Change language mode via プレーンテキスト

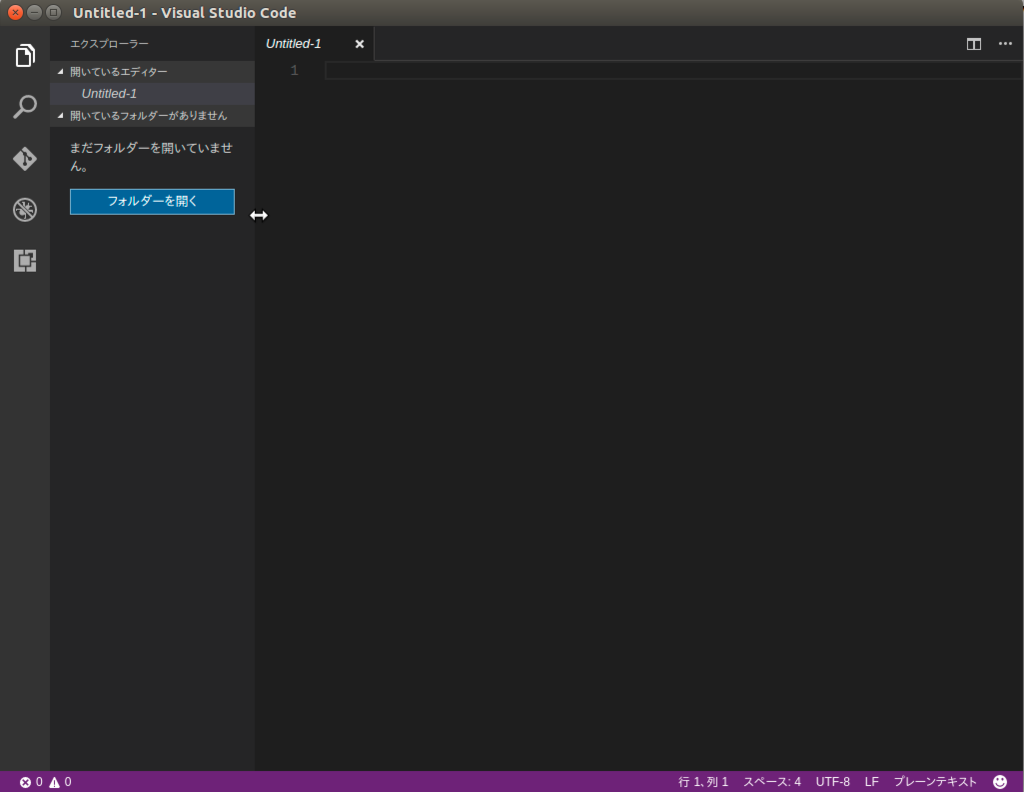[x=935, y=782]
